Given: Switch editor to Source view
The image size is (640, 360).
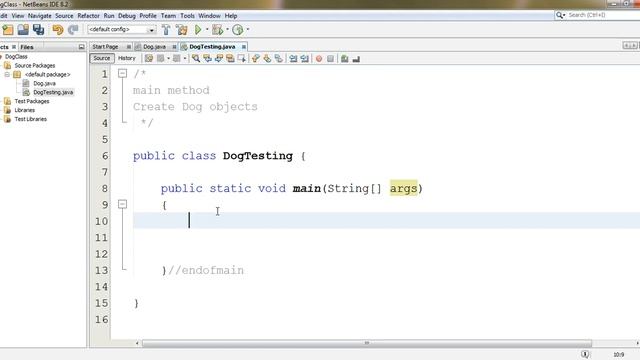Looking at the screenshot, I should coord(102,58).
